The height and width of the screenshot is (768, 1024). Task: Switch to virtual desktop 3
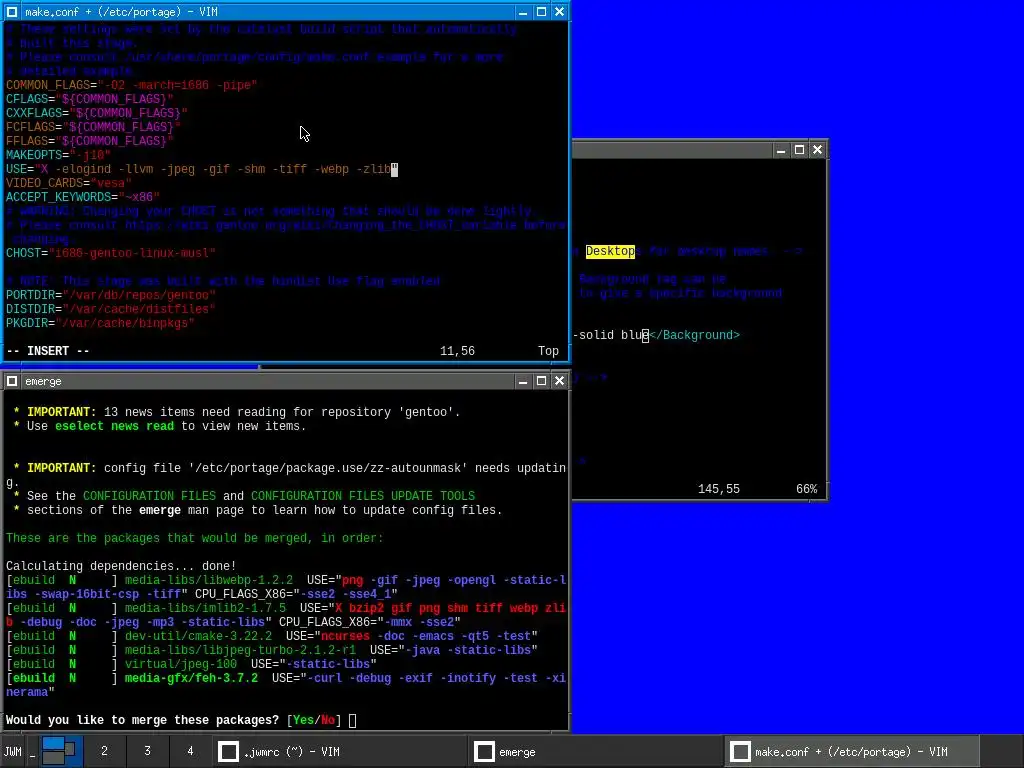tap(148, 751)
